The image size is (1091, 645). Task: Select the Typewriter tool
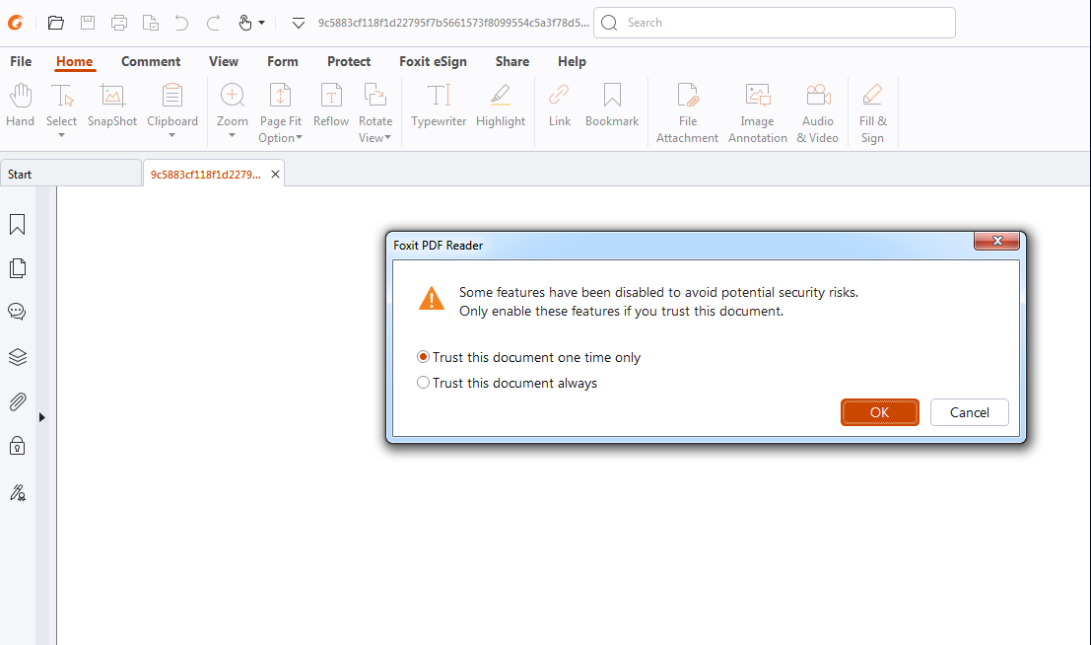(x=438, y=105)
